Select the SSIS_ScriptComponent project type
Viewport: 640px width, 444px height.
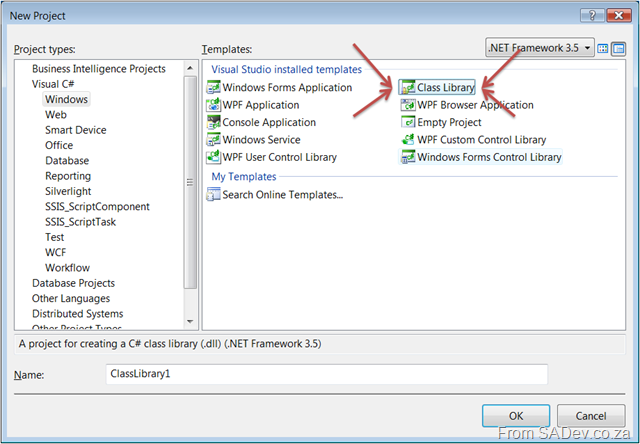coord(97,206)
